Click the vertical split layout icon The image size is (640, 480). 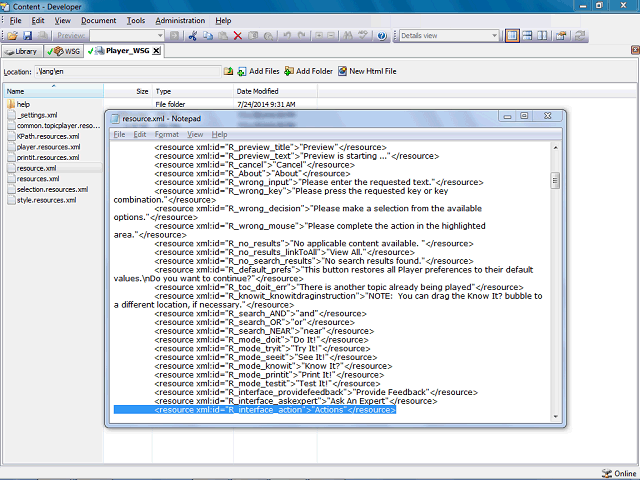click(x=542, y=36)
